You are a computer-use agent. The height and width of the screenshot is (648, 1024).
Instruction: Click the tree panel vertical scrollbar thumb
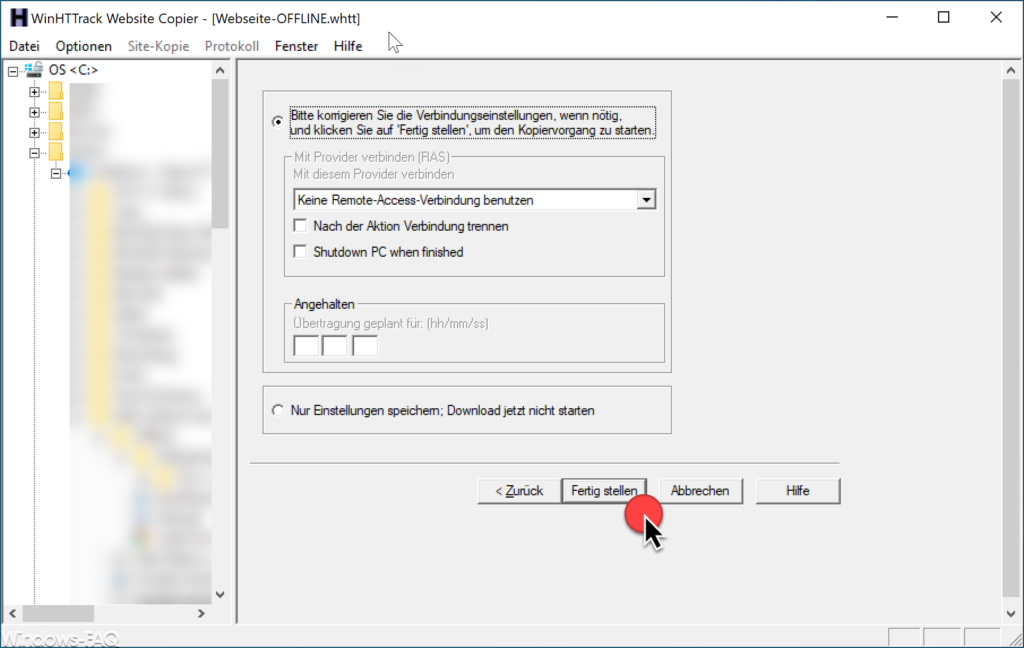pyautogui.click(x=220, y=154)
